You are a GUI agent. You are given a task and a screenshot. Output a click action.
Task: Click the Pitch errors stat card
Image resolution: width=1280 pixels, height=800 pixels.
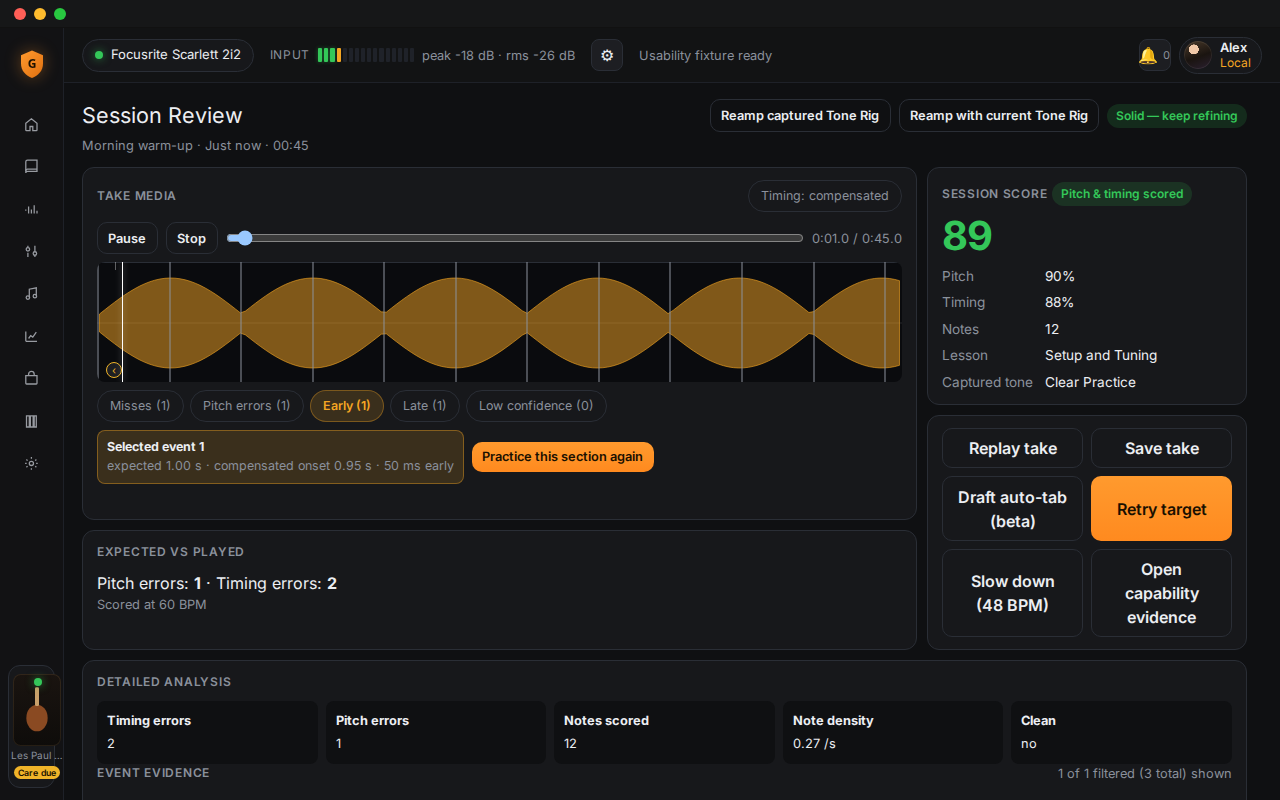click(436, 732)
